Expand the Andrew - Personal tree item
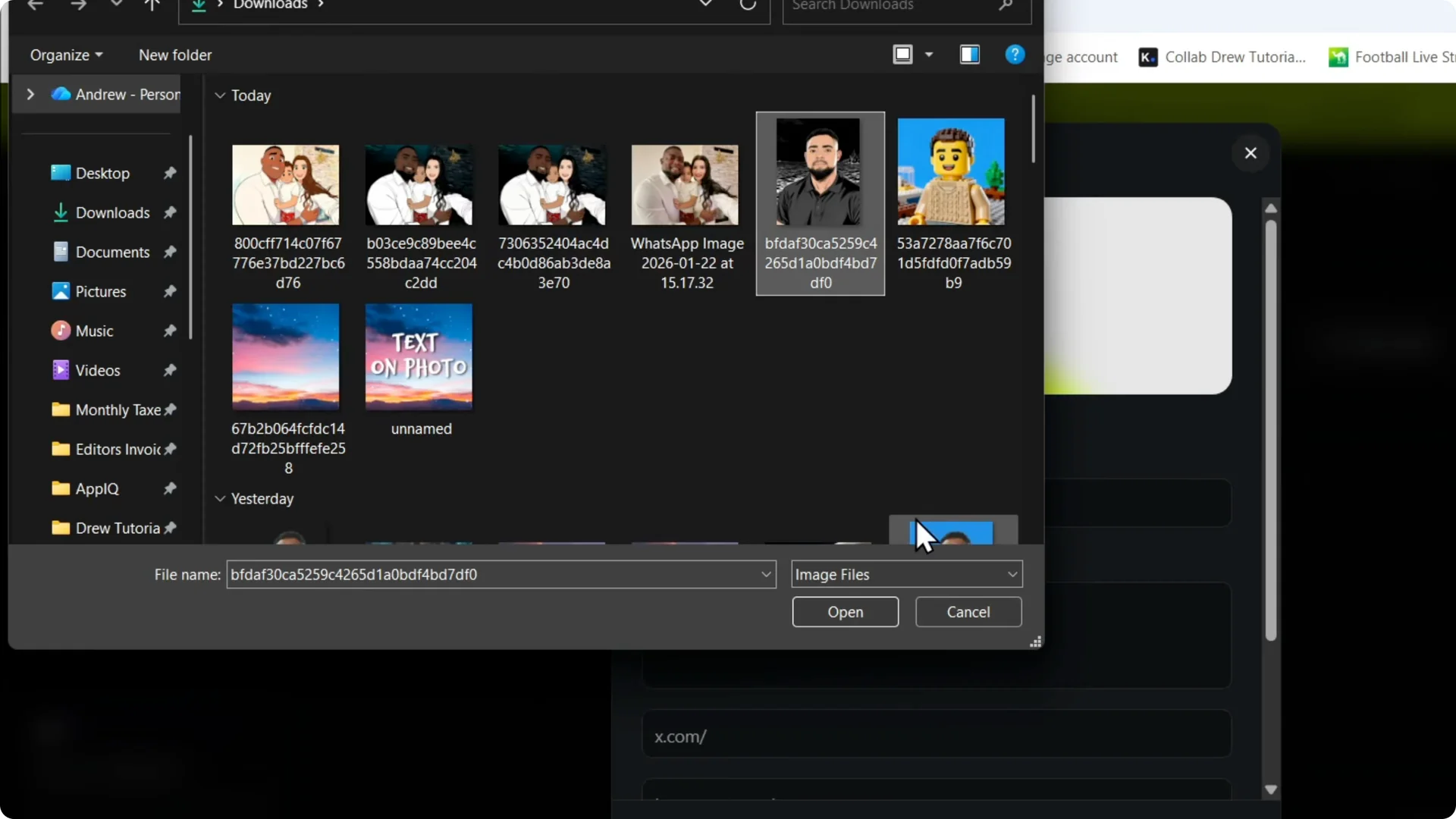Image resolution: width=1456 pixels, height=819 pixels. (x=30, y=94)
